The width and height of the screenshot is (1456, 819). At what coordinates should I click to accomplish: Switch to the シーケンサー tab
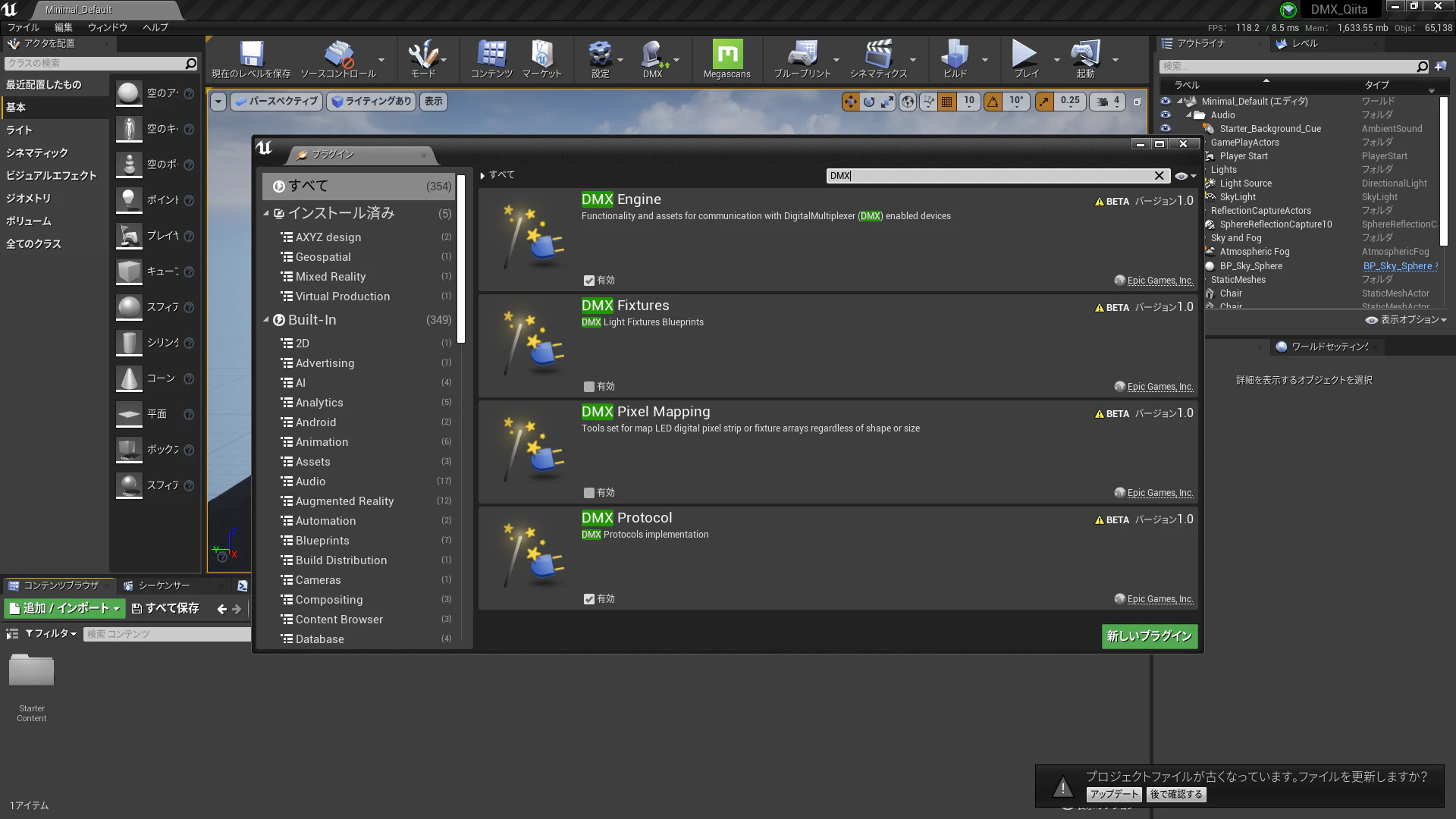click(x=164, y=585)
